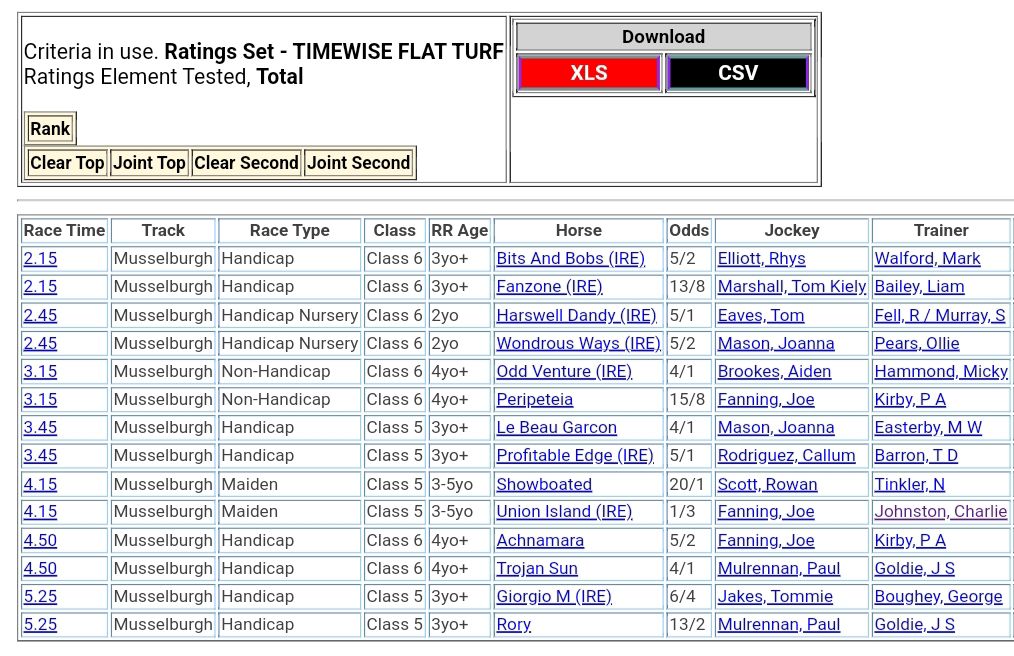The image size is (1014, 656).
Task: Open the Fanzone (IRE) horse link
Action: (549, 287)
